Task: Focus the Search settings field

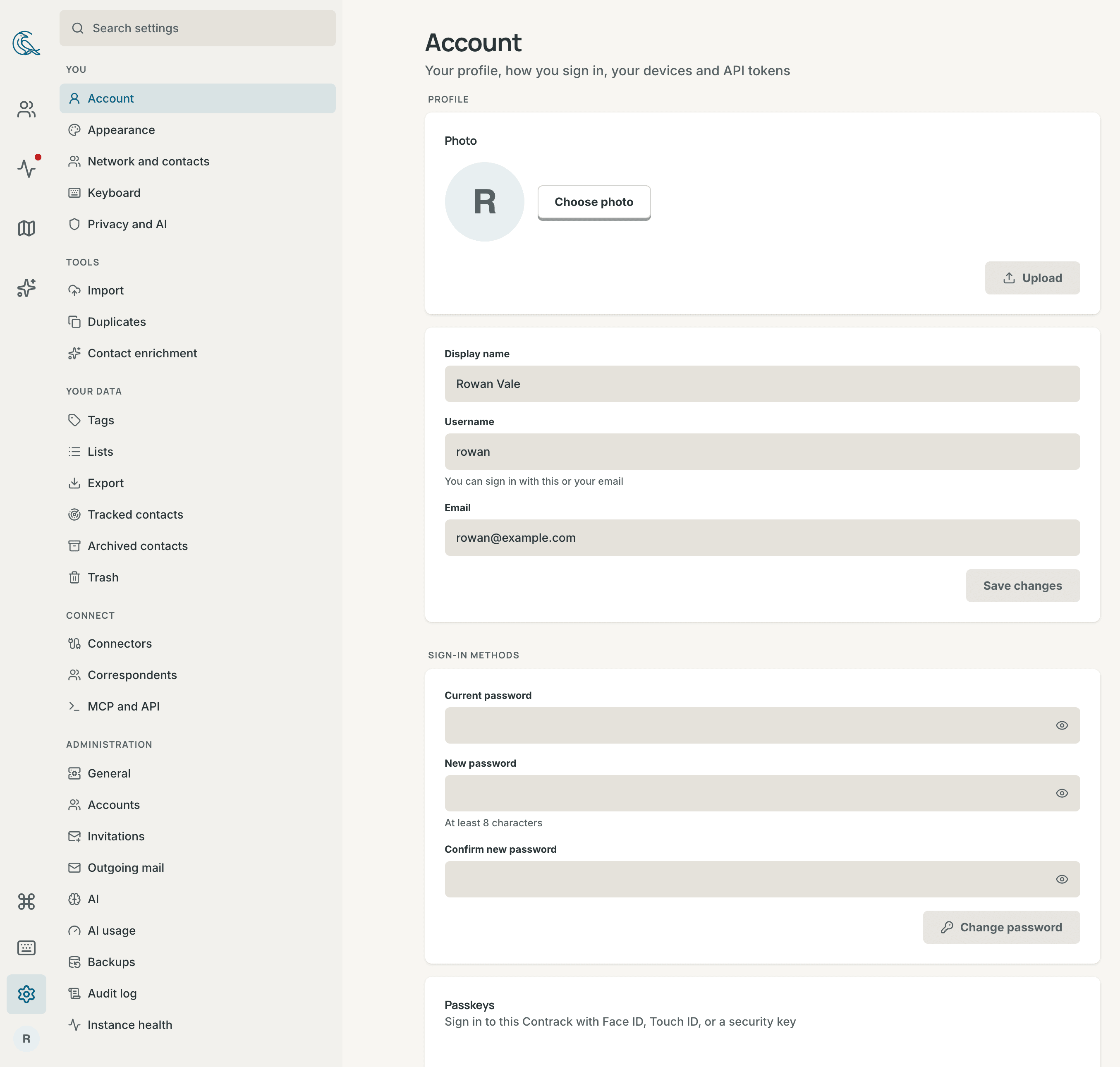Action: point(197,29)
